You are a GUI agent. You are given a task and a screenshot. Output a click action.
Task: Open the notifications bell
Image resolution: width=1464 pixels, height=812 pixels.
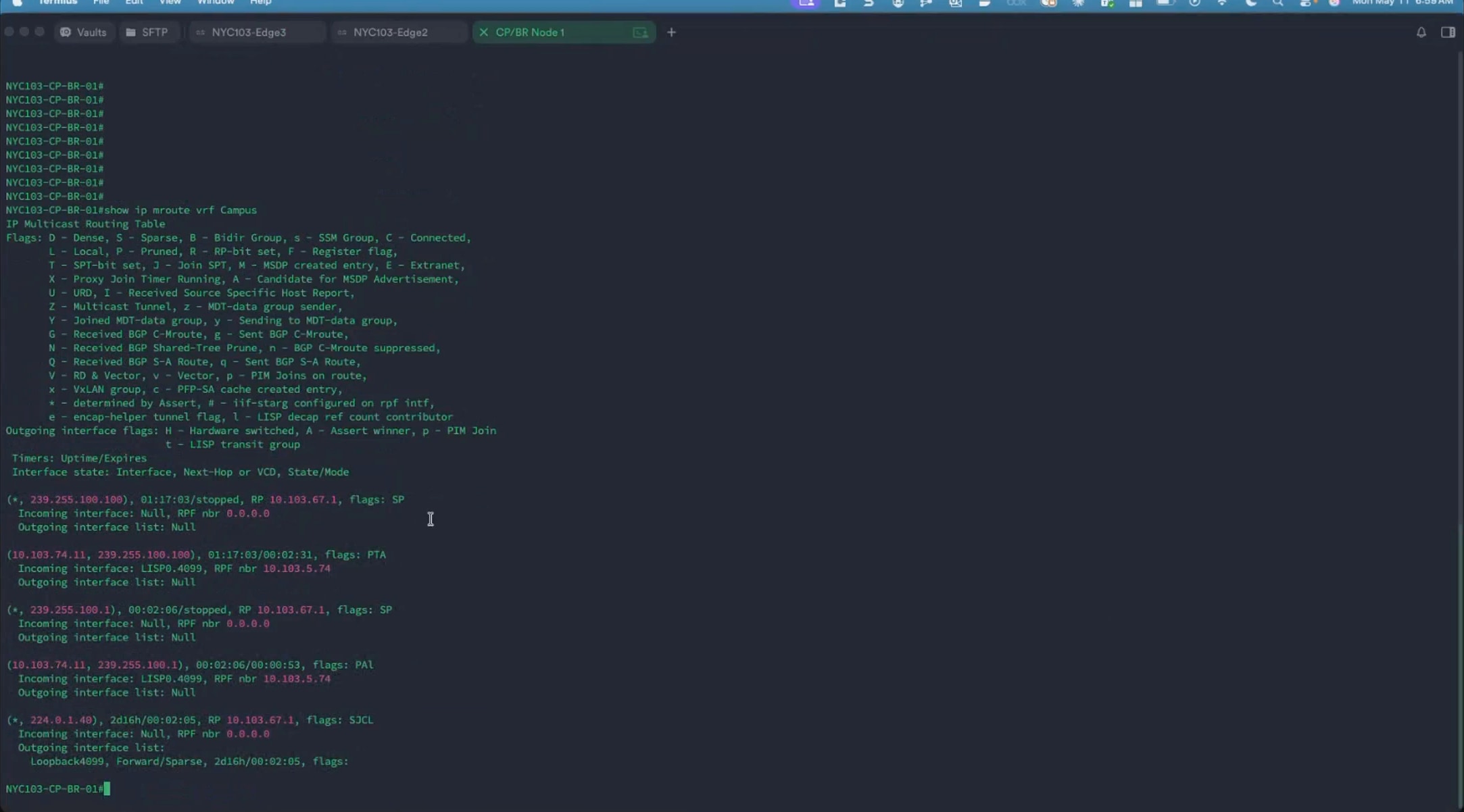[x=1421, y=32]
